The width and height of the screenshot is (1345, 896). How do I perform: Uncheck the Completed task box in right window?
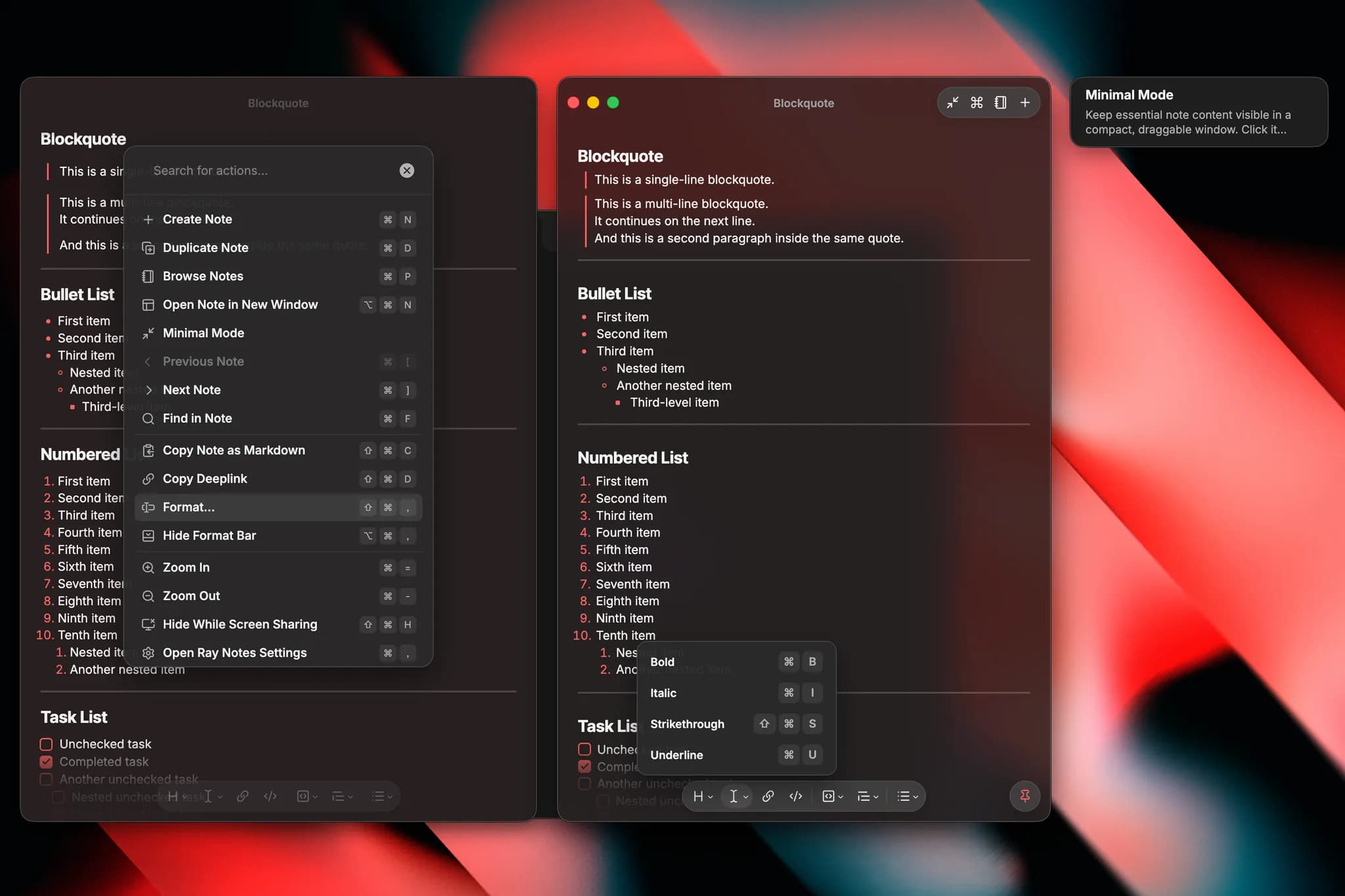click(584, 767)
